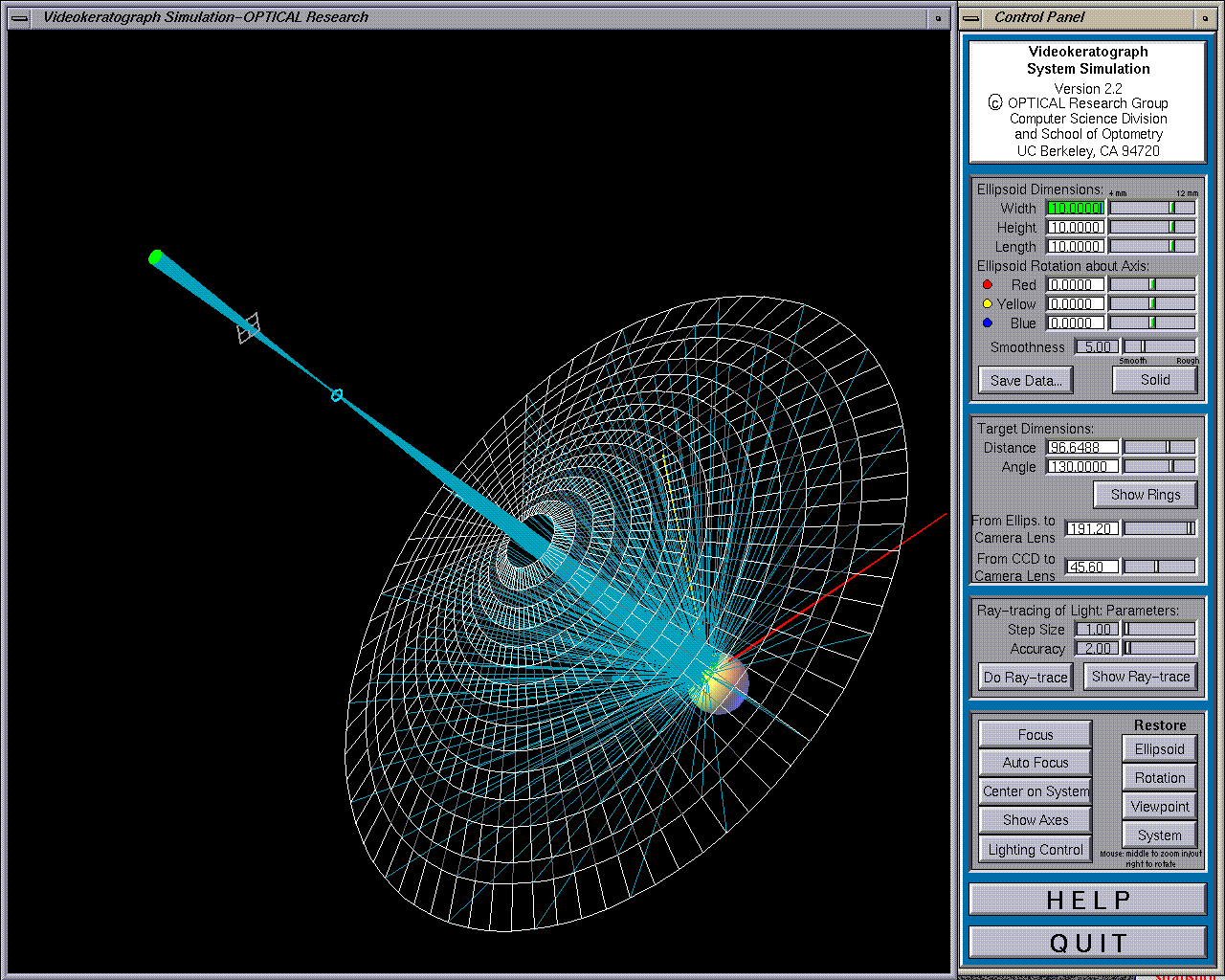Screen dimensions: 1225x980
Task: Click the green light source dot
Action: (x=155, y=257)
